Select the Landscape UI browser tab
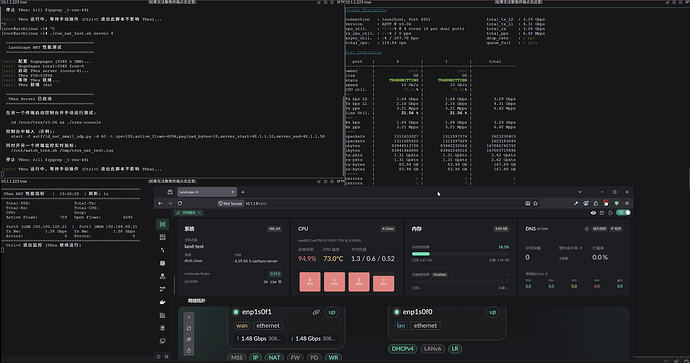This screenshot has height=363, width=690. (207, 192)
